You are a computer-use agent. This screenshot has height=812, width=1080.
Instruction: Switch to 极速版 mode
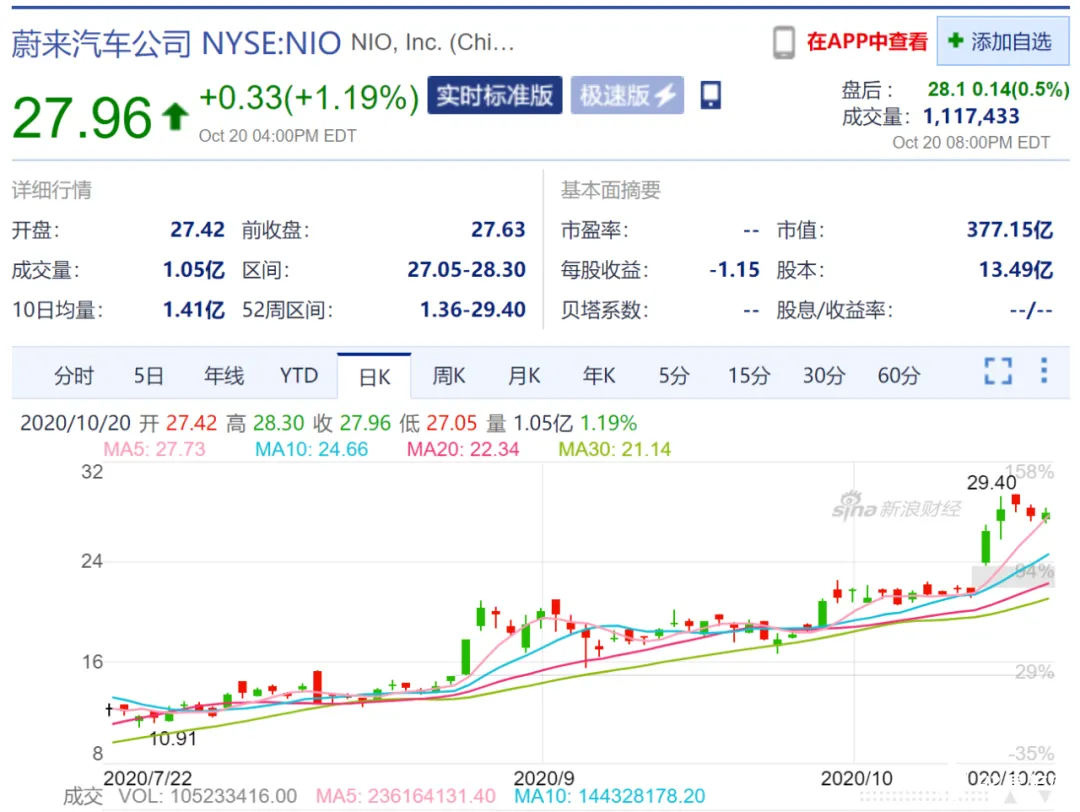click(x=627, y=95)
